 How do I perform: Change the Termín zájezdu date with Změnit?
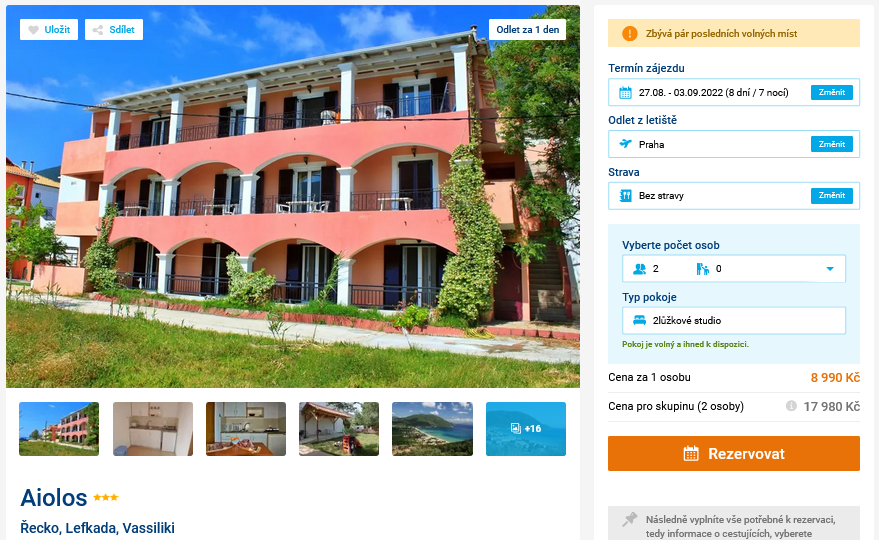click(831, 93)
